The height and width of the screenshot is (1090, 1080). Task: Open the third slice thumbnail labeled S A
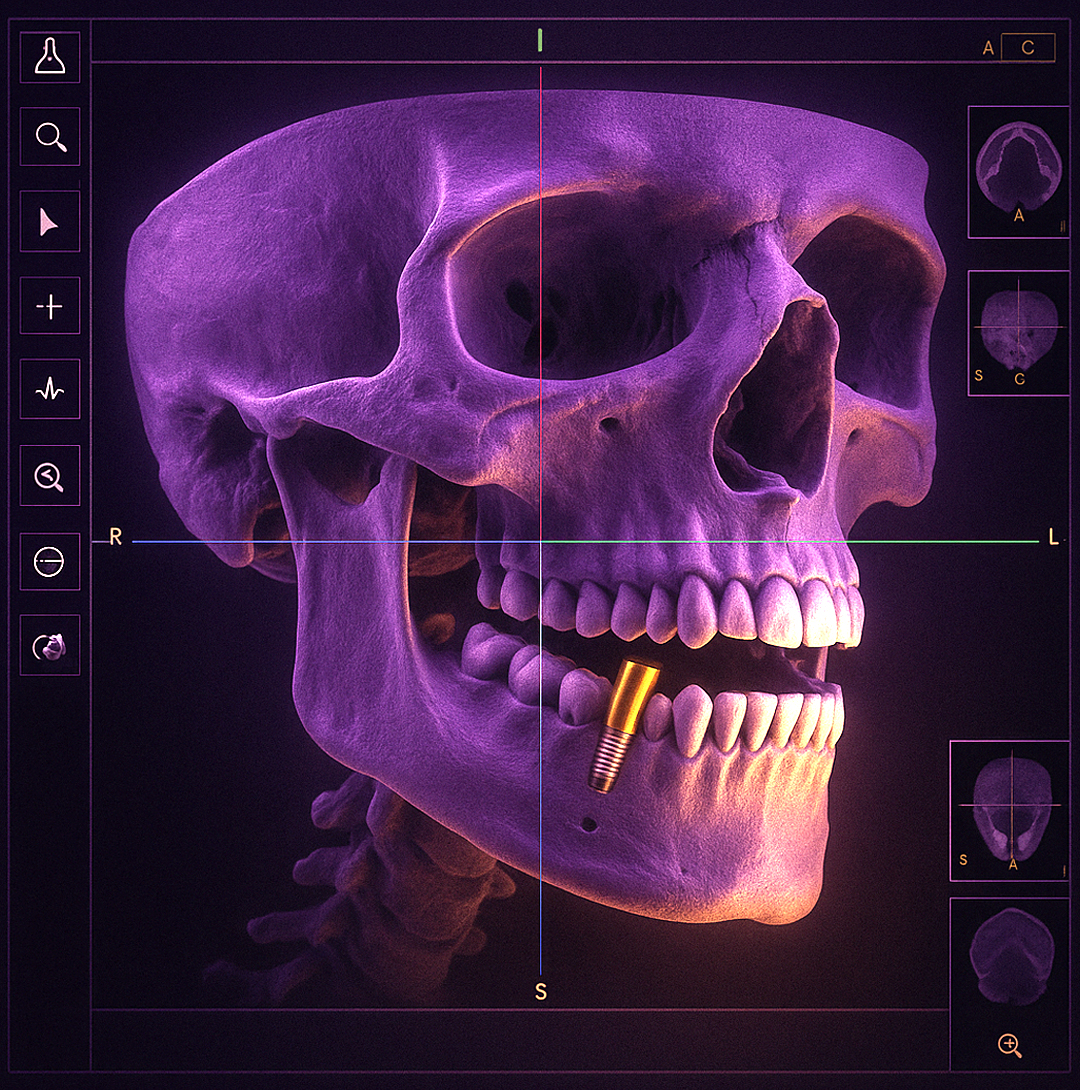point(1008,810)
